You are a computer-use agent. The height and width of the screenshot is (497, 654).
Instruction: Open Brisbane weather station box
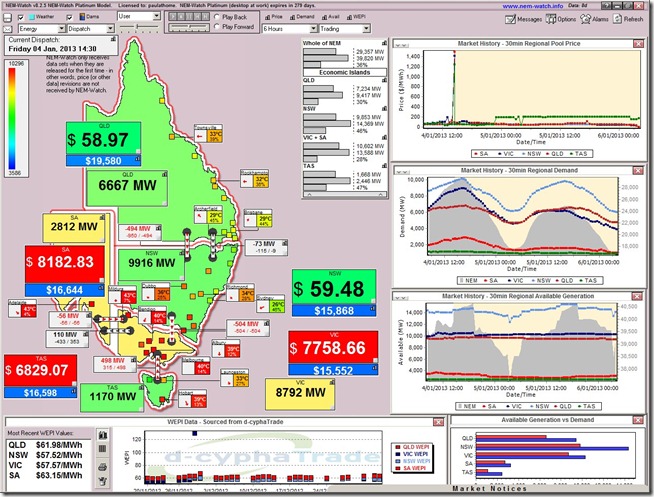[x=258, y=218]
